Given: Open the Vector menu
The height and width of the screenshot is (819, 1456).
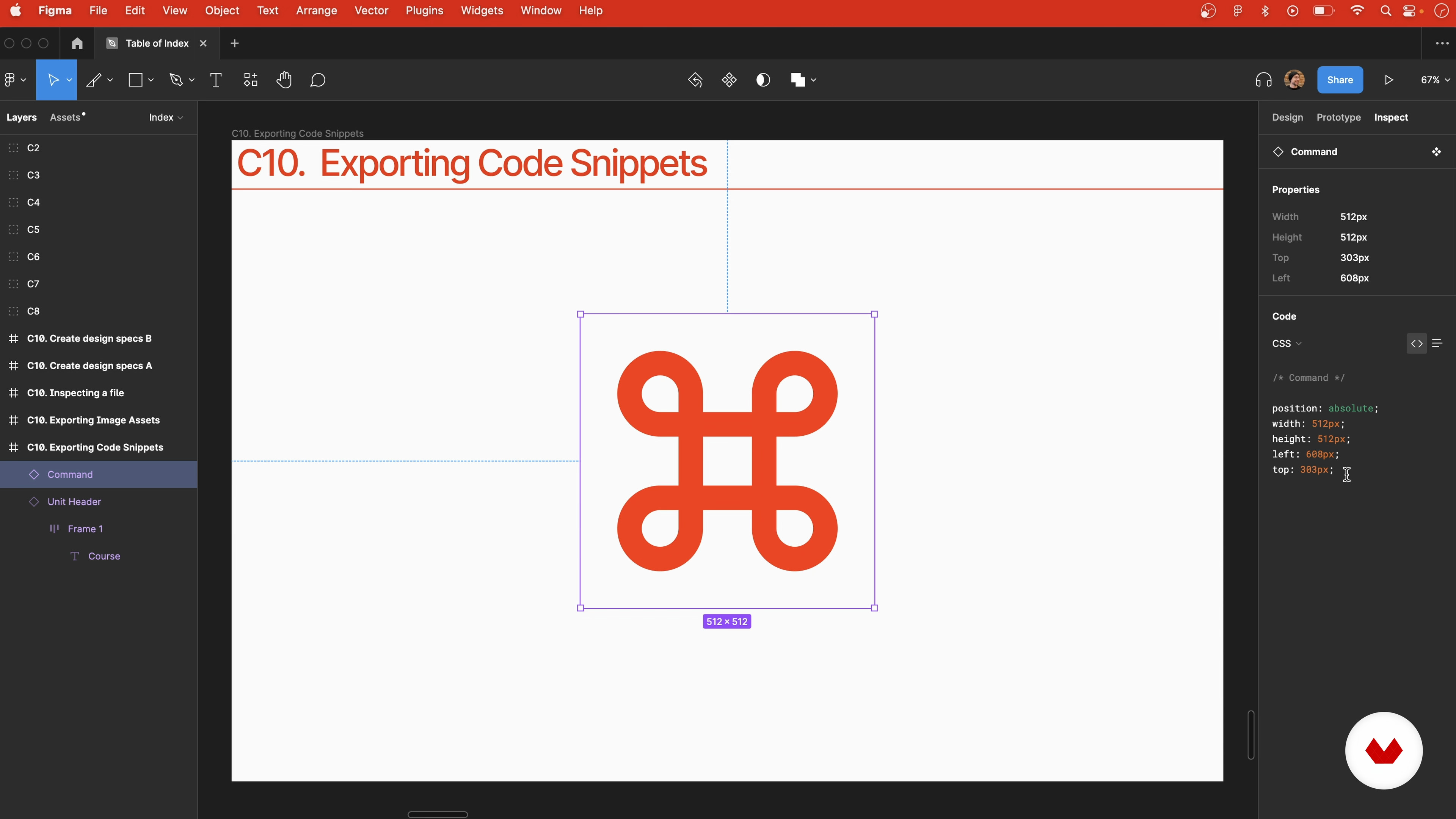Looking at the screenshot, I should tap(371, 11).
